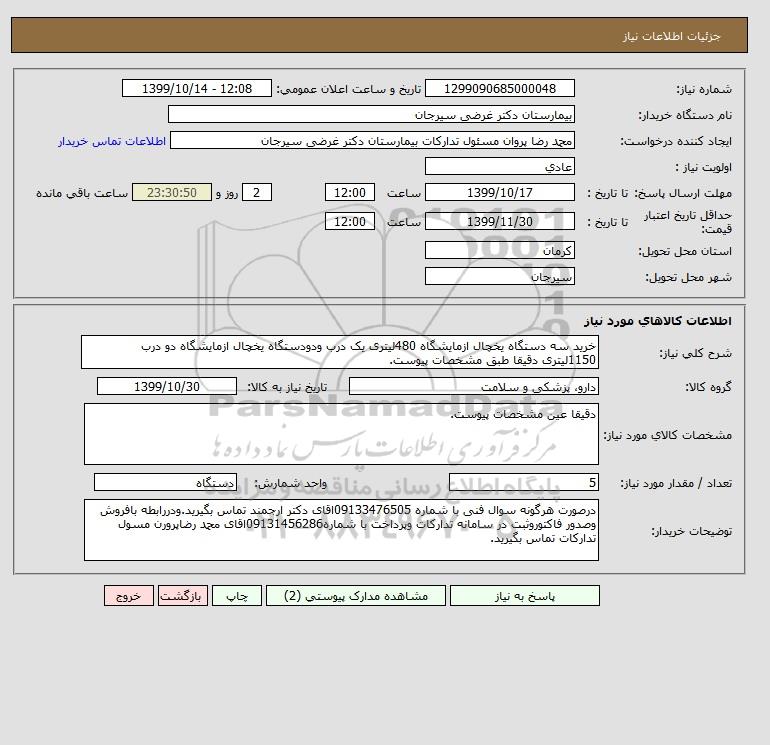Click response deadline date 1399/10/17
Viewport: 770px width, 745px height.
[499, 193]
